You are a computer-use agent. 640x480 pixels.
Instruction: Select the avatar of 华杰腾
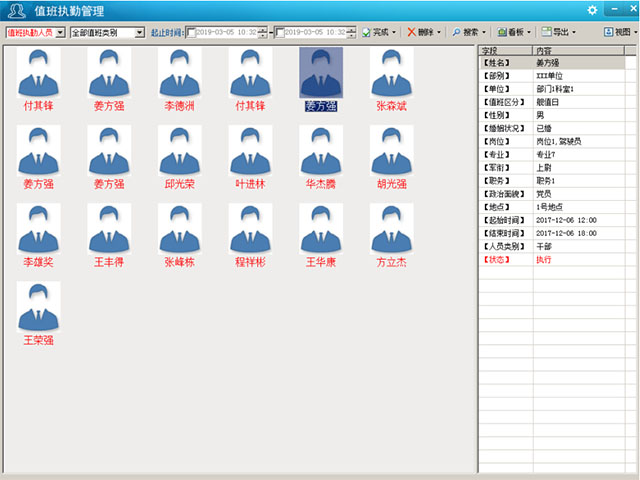click(x=321, y=151)
